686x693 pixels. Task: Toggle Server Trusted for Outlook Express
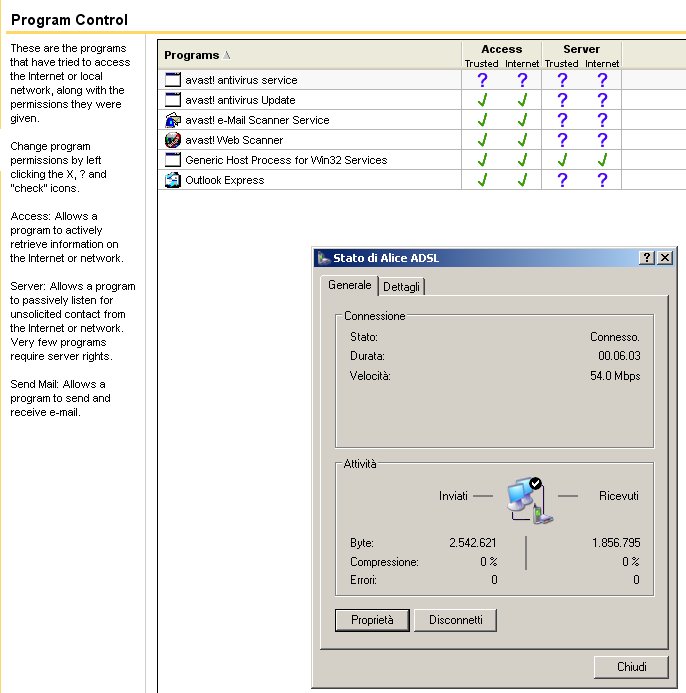click(562, 180)
